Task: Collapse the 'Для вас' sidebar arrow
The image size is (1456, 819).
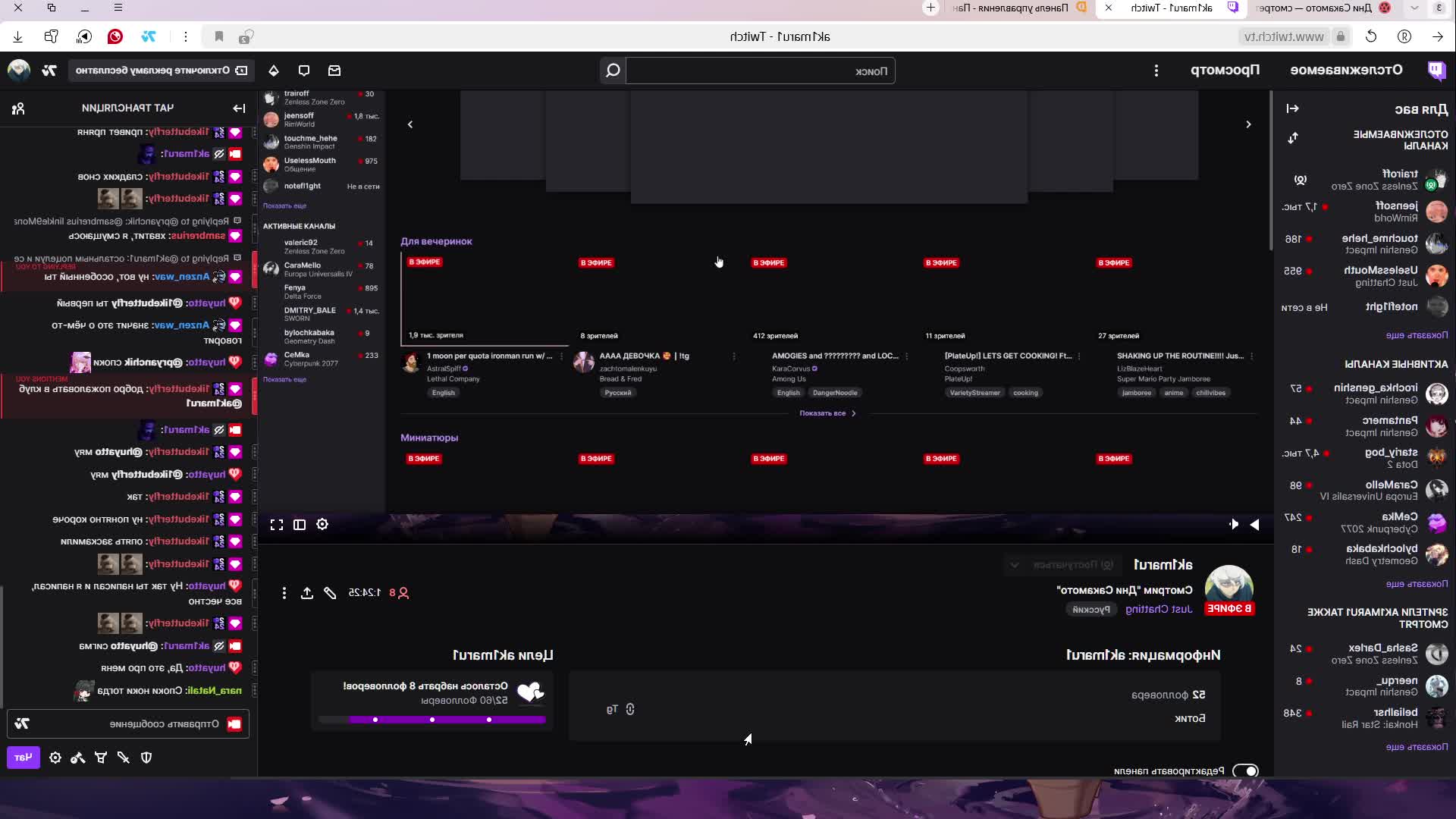Action: [1293, 108]
